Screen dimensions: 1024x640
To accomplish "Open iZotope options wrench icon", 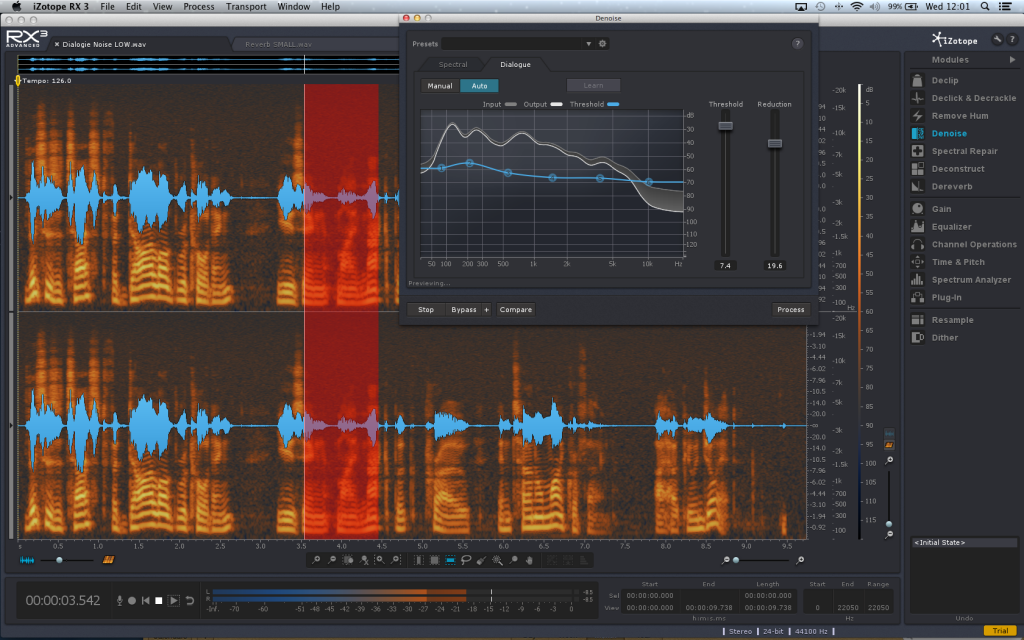I will pyautogui.click(x=997, y=39).
